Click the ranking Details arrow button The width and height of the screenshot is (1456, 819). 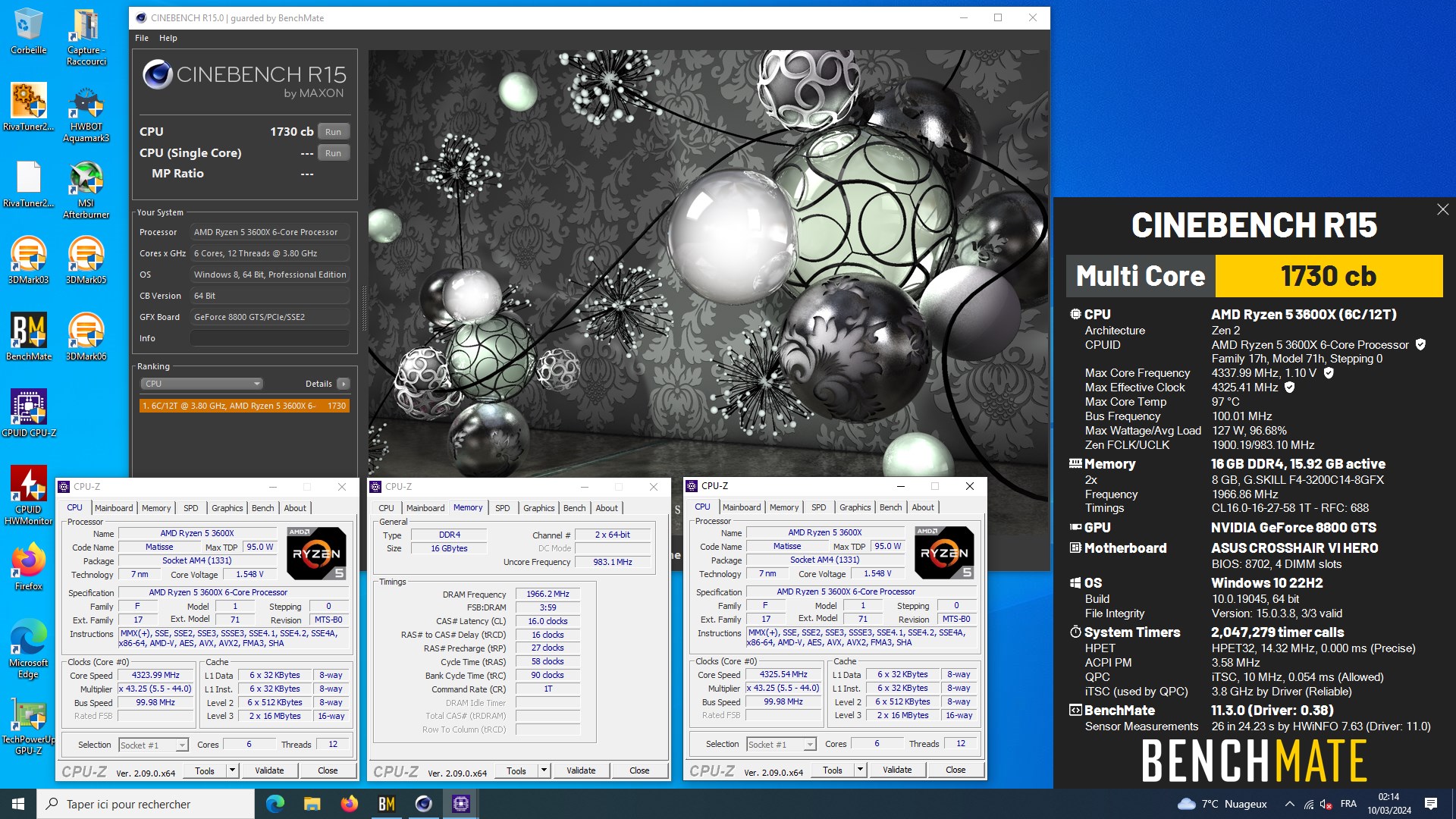[x=344, y=384]
